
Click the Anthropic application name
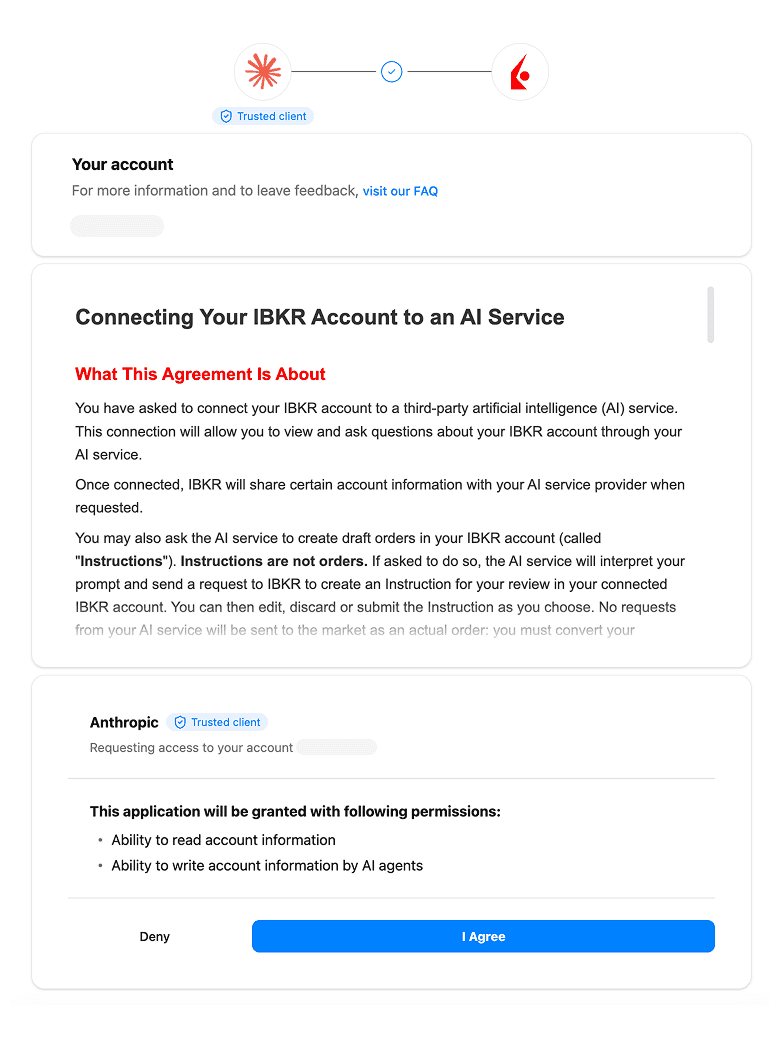point(124,722)
